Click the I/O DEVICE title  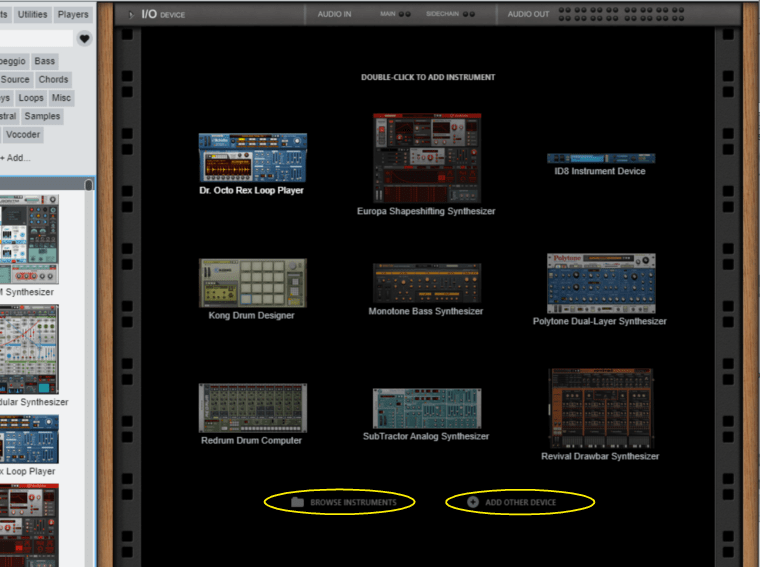(x=163, y=15)
